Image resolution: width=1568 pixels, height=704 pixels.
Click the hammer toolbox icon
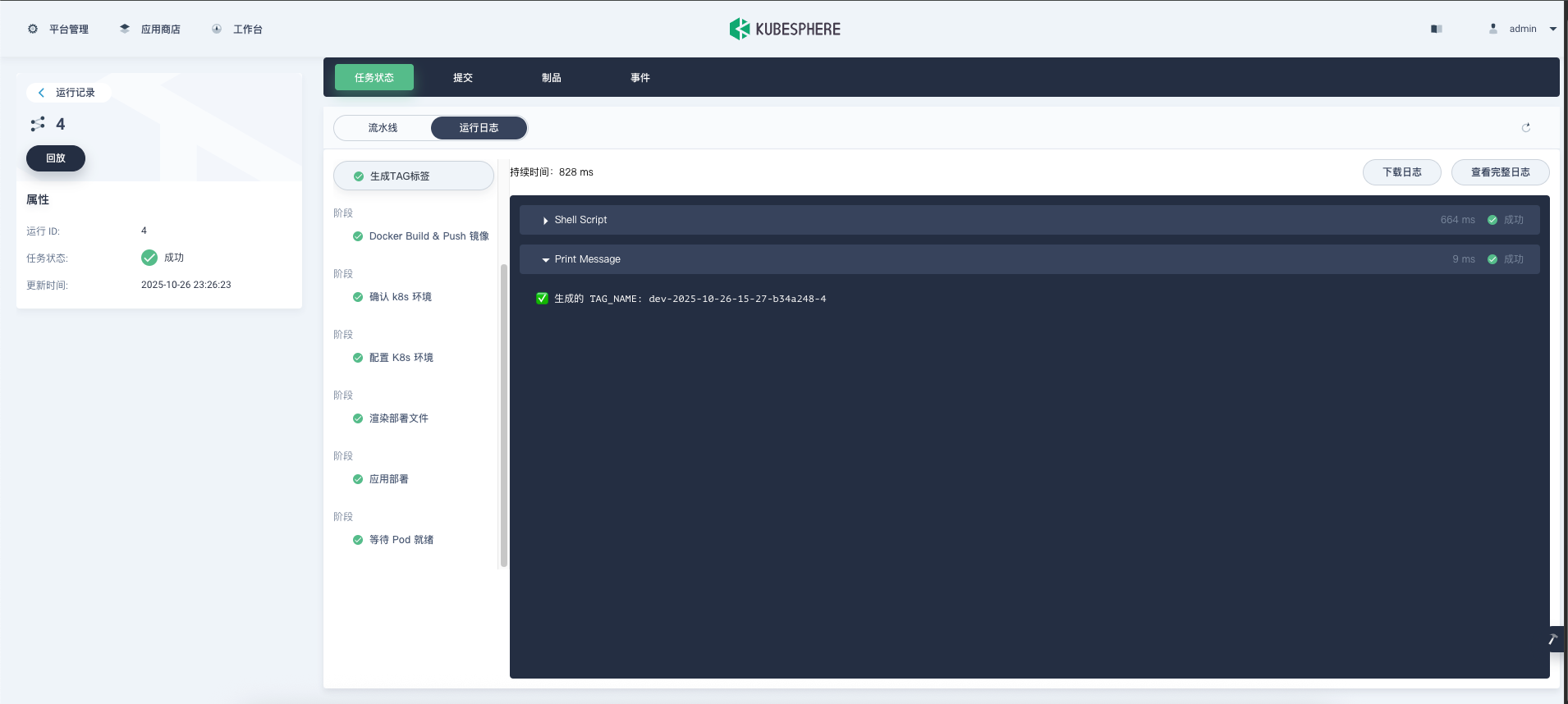click(x=1552, y=639)
